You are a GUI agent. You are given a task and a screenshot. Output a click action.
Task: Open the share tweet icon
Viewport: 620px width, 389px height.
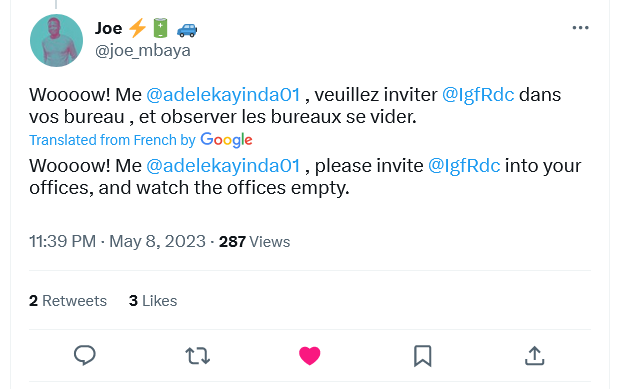click(535, 355)
